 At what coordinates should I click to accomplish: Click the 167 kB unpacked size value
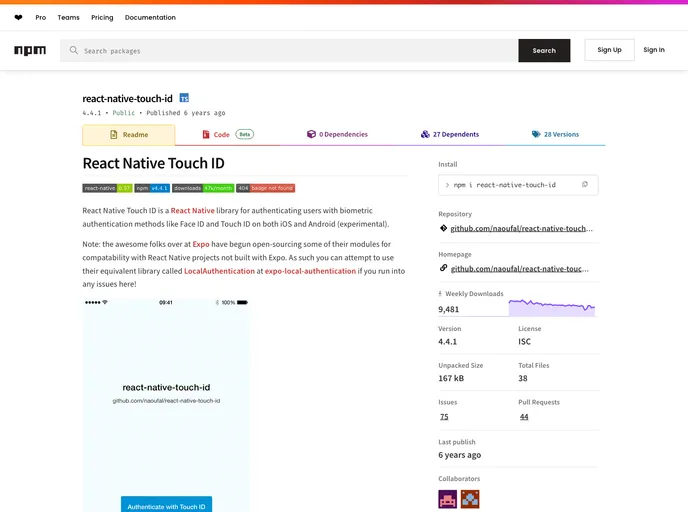coord(451,378)
